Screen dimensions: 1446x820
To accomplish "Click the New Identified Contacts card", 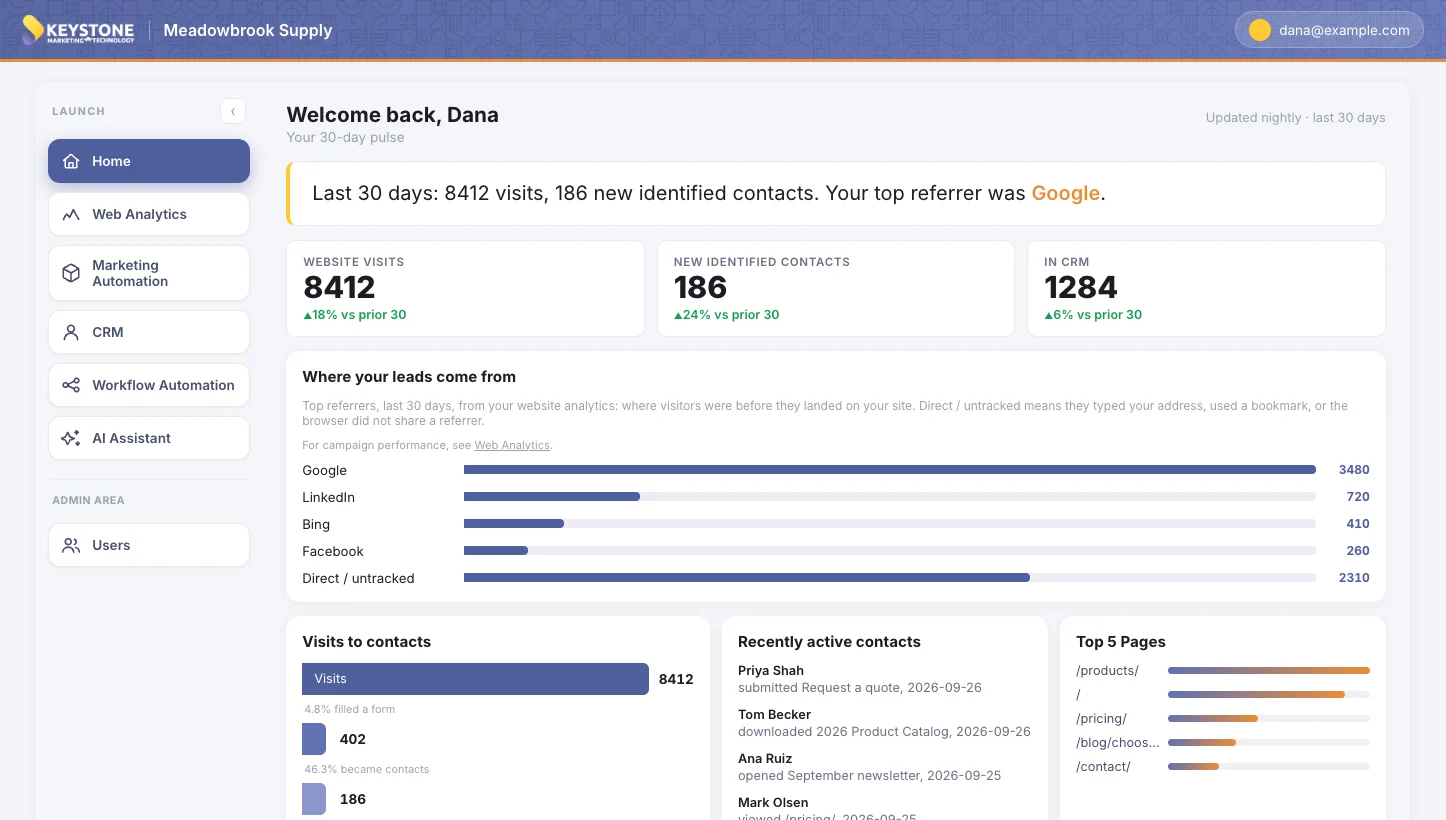I will click(836, 288).
